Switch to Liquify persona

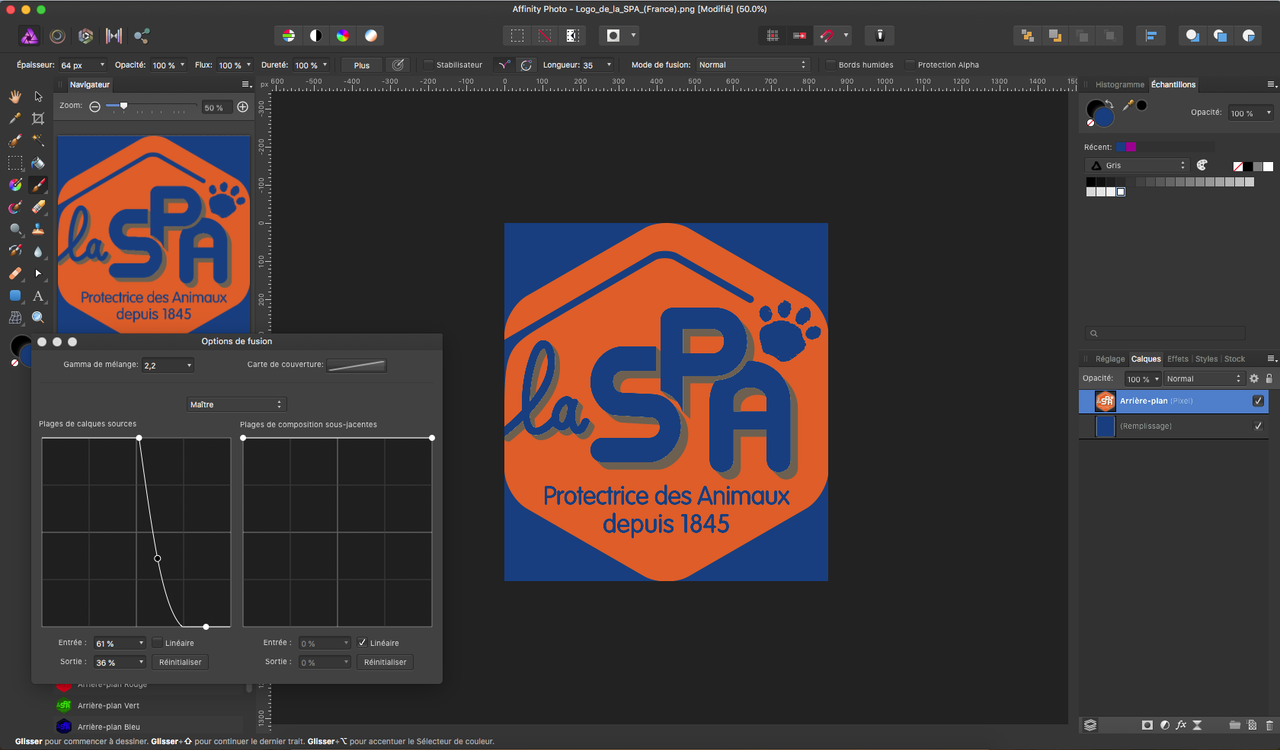point(58,36)
